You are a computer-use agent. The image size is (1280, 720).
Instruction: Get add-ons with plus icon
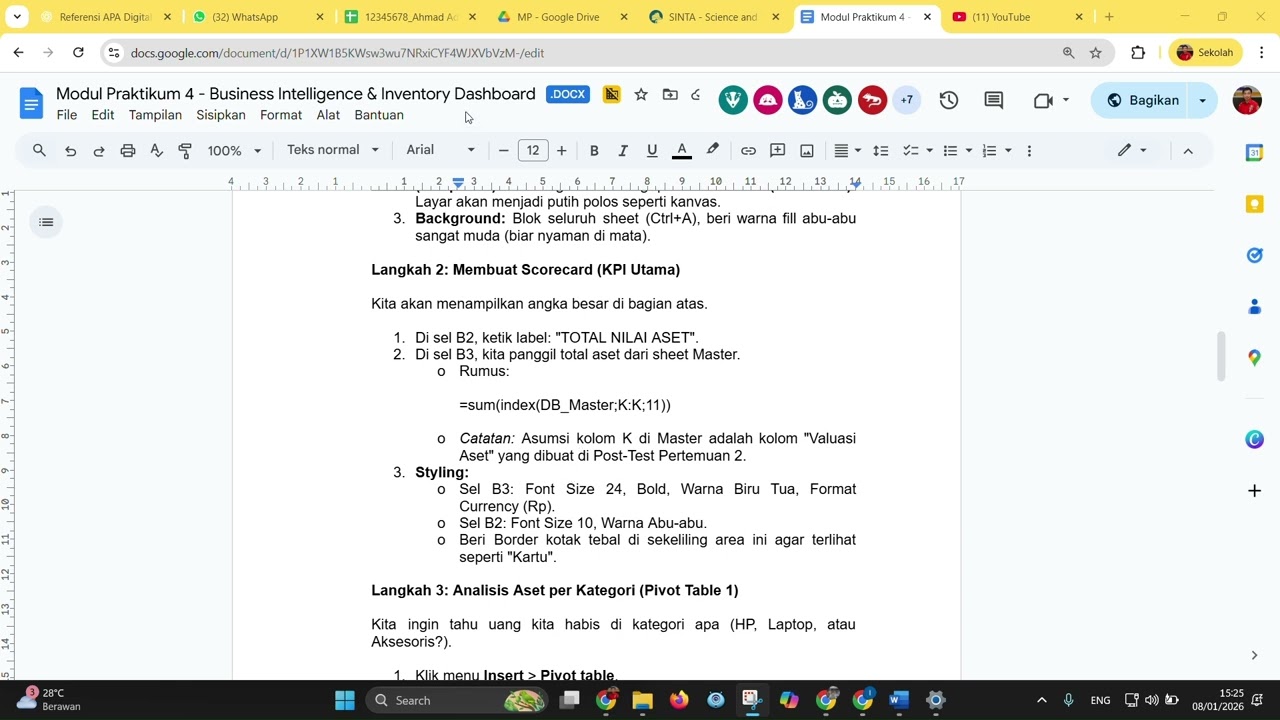click(1254, 491)
